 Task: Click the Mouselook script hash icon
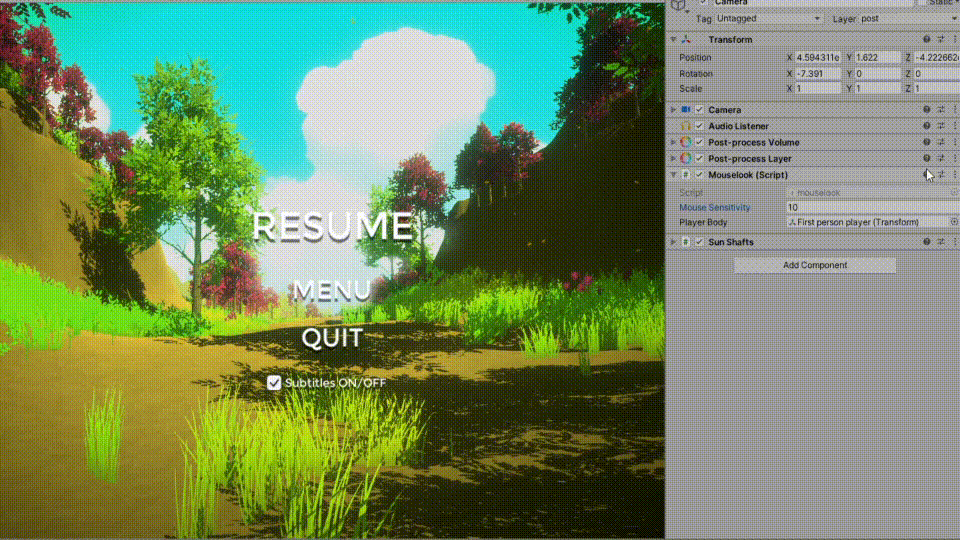(686, 174)
